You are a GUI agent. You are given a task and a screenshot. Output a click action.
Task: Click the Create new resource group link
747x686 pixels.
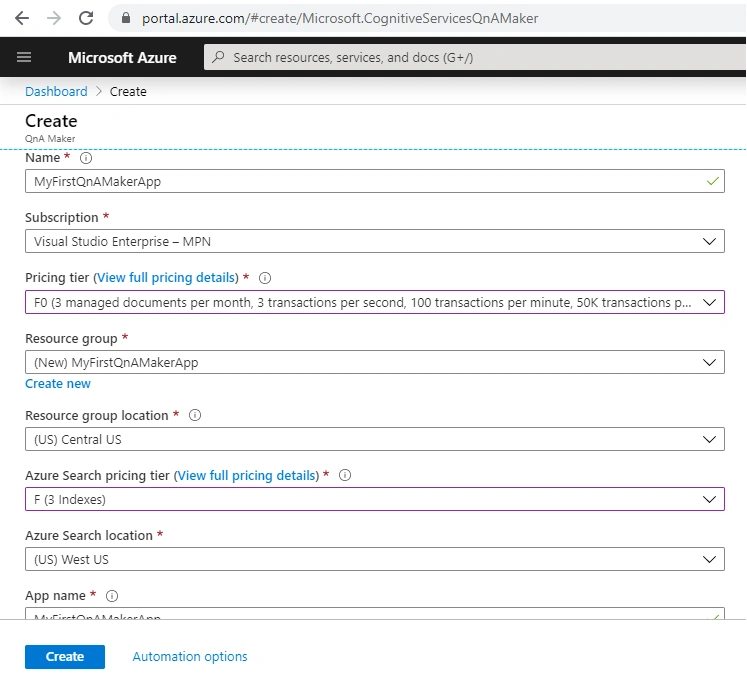58,383
